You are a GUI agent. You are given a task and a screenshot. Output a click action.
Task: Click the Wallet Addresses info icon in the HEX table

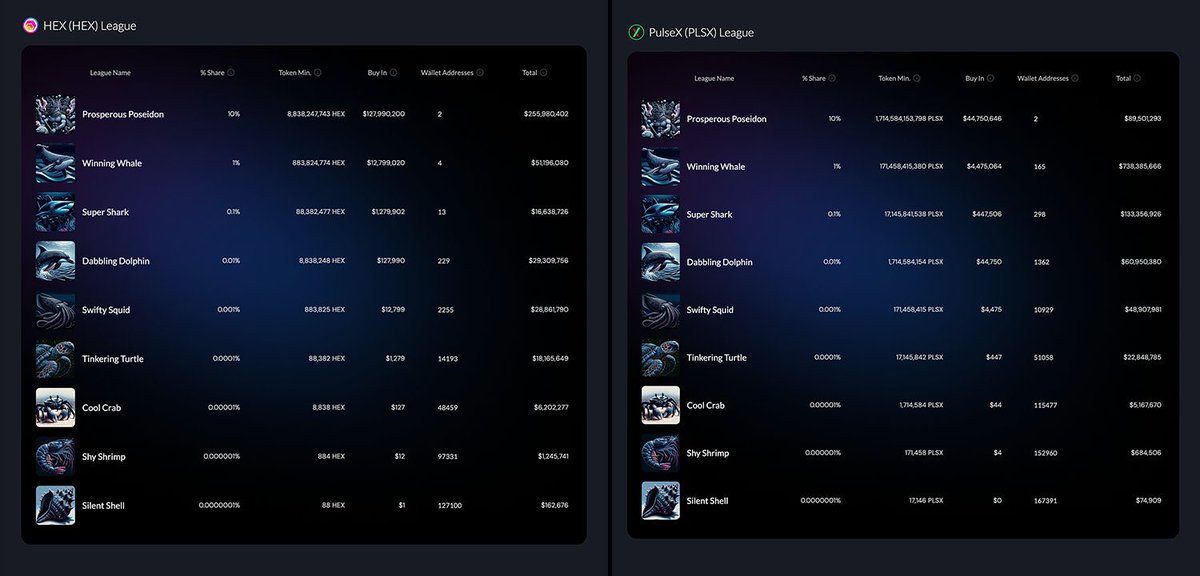[x=481, y=73]
